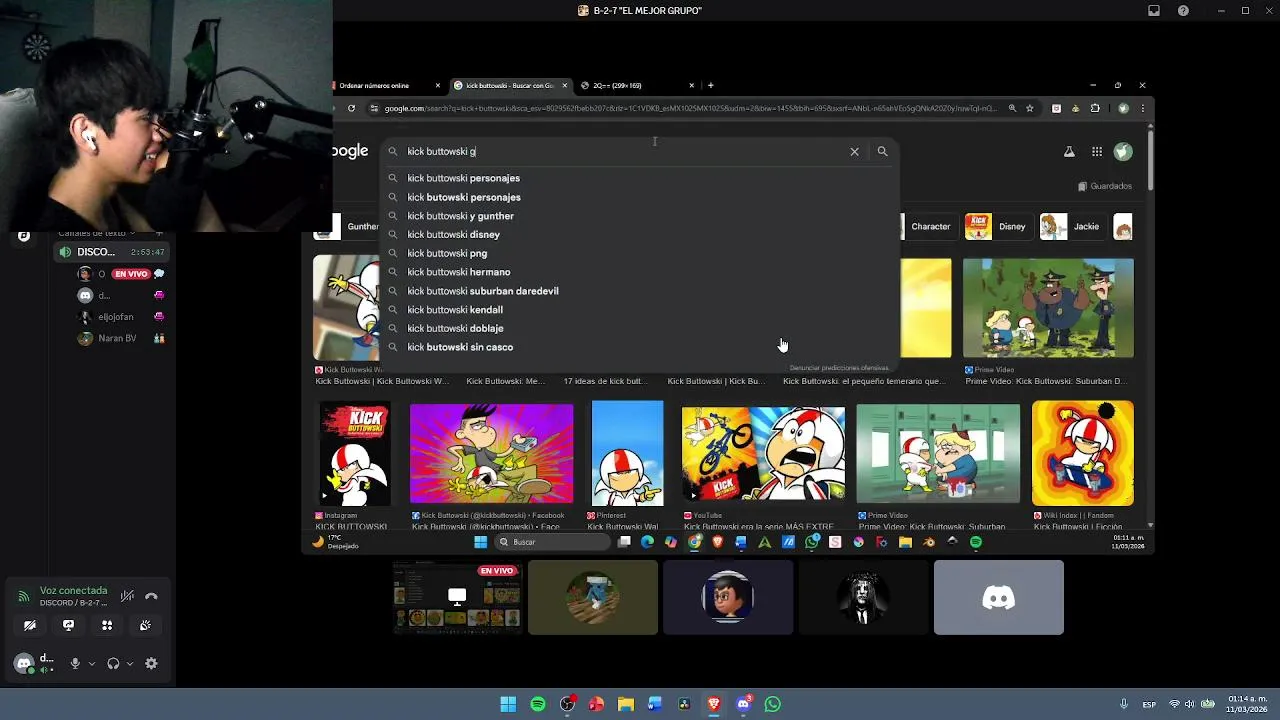The width and height of the screenshot is (1280, 720).
Task: Open browser extensions puzzle icon
Action: (x=1095, y=108)
